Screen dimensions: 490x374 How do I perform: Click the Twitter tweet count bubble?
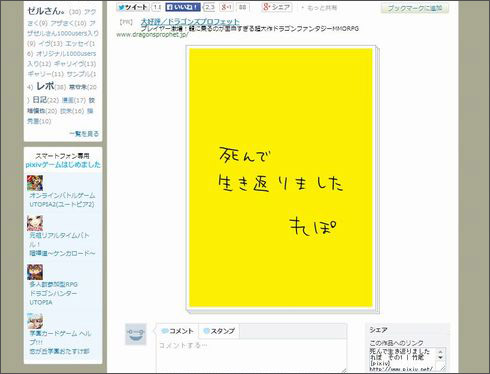(157, 7)
